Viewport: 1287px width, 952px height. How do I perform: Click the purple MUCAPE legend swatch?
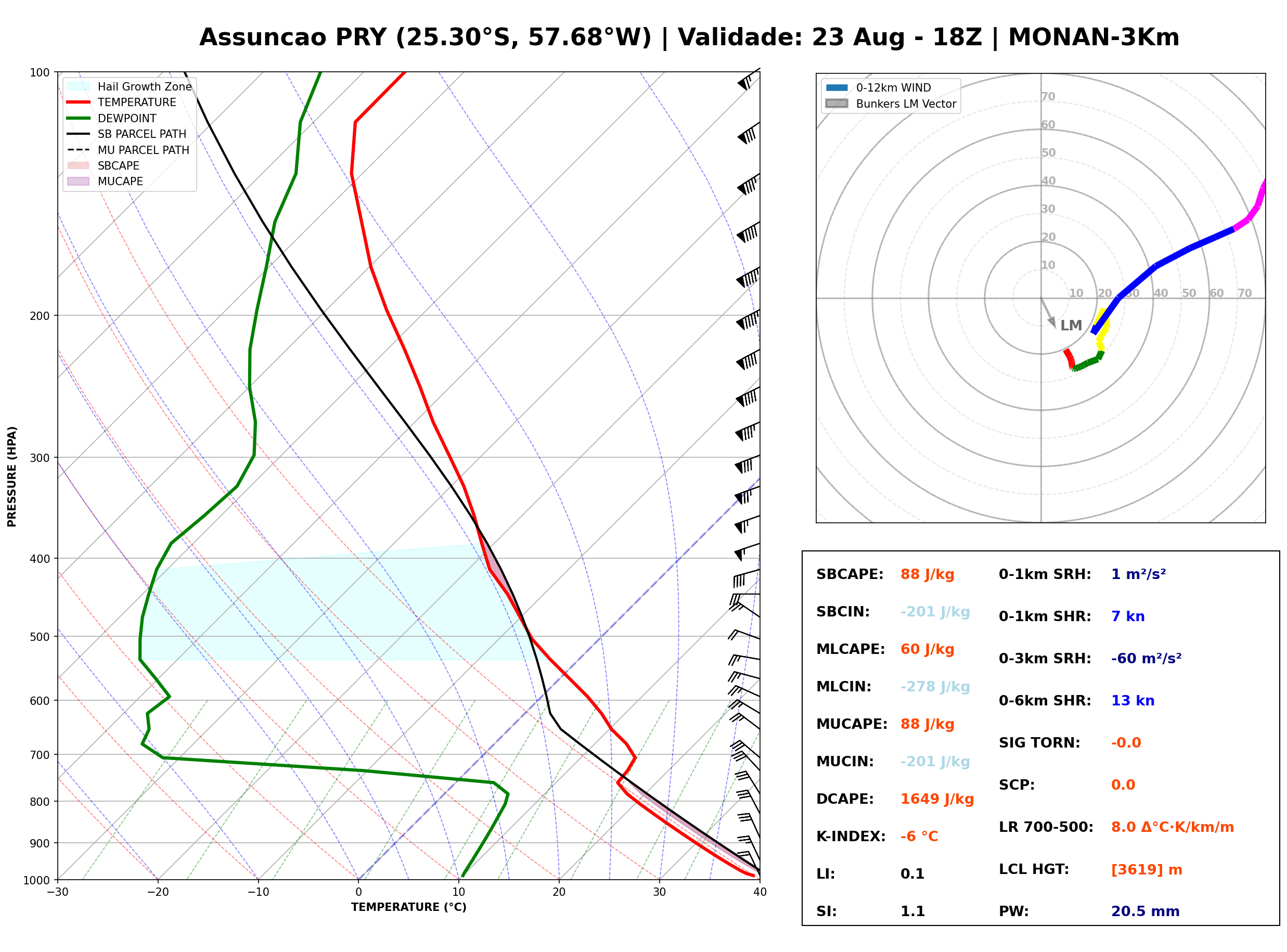pos(79,181)
